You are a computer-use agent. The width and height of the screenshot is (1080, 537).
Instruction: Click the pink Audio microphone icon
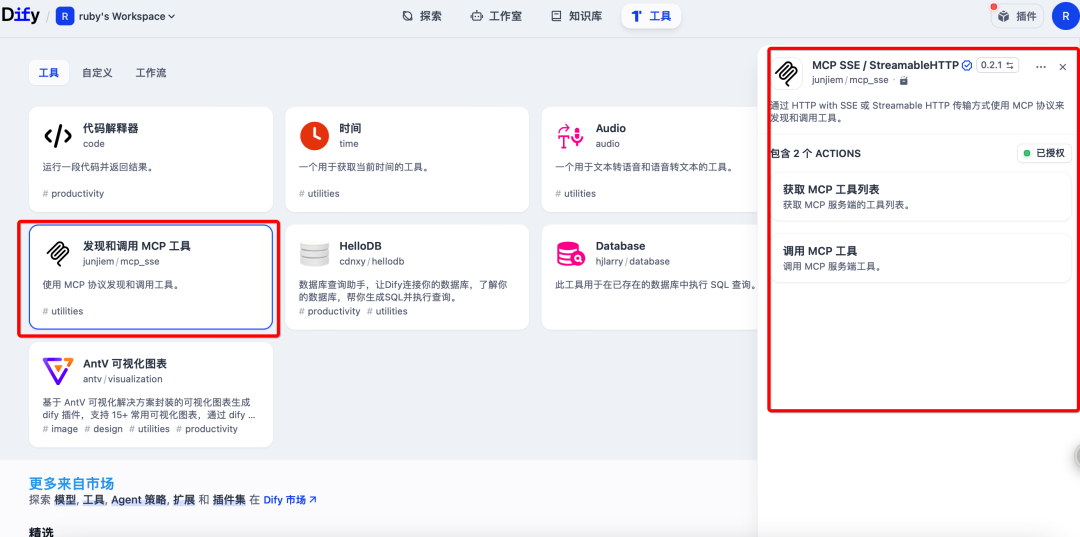(x=570, y=136)
